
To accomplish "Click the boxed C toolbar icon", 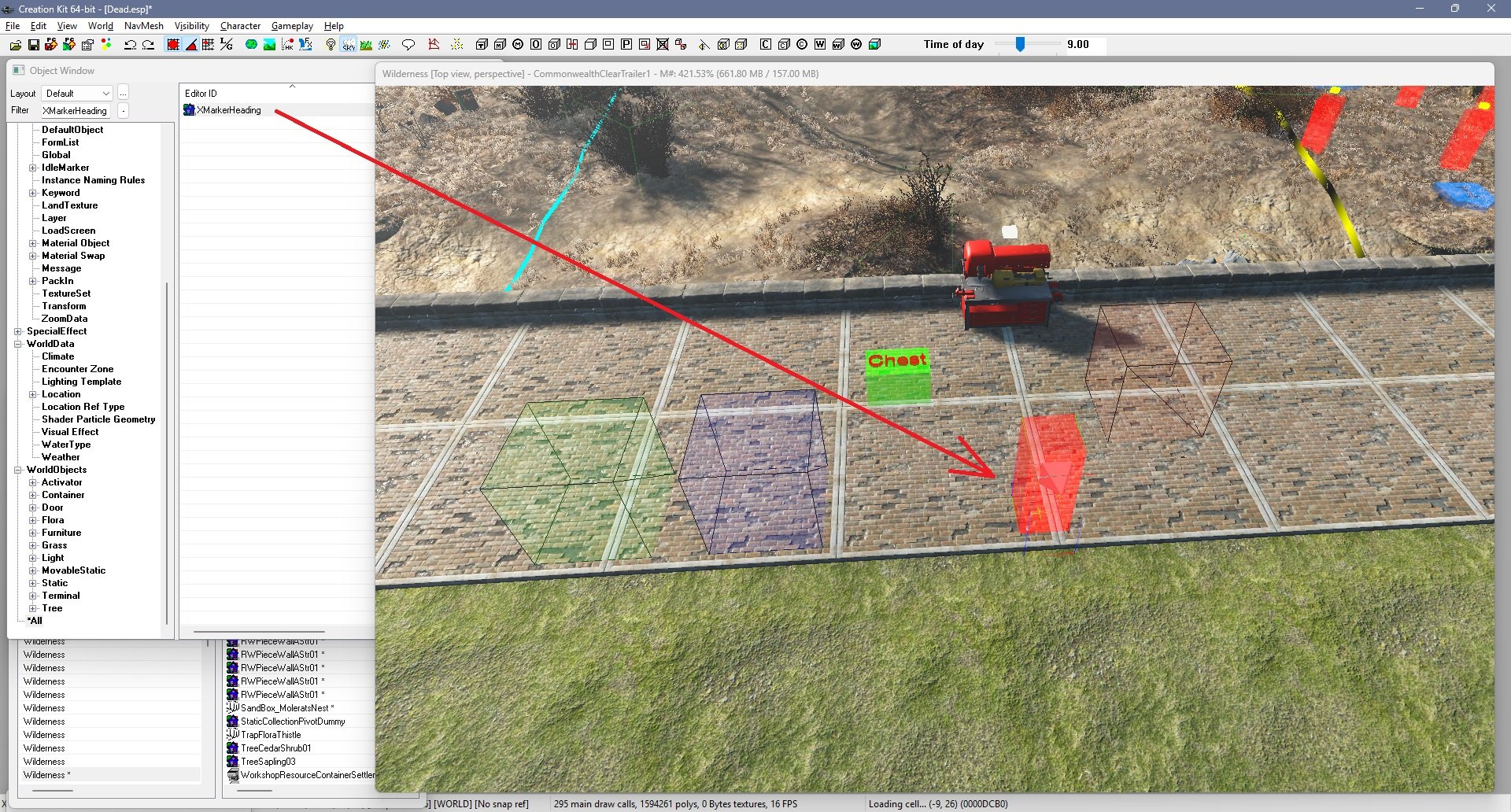I will coord(766,45).
